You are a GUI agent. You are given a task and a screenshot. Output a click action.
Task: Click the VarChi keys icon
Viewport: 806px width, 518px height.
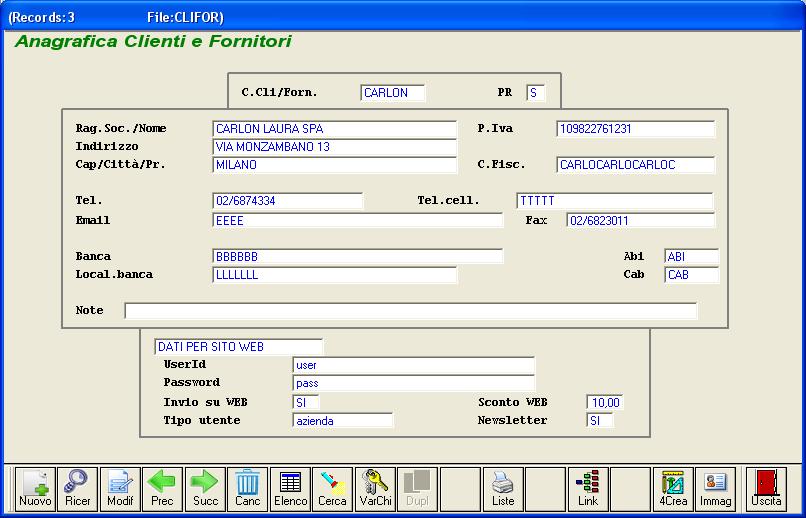tap(375, 489)
